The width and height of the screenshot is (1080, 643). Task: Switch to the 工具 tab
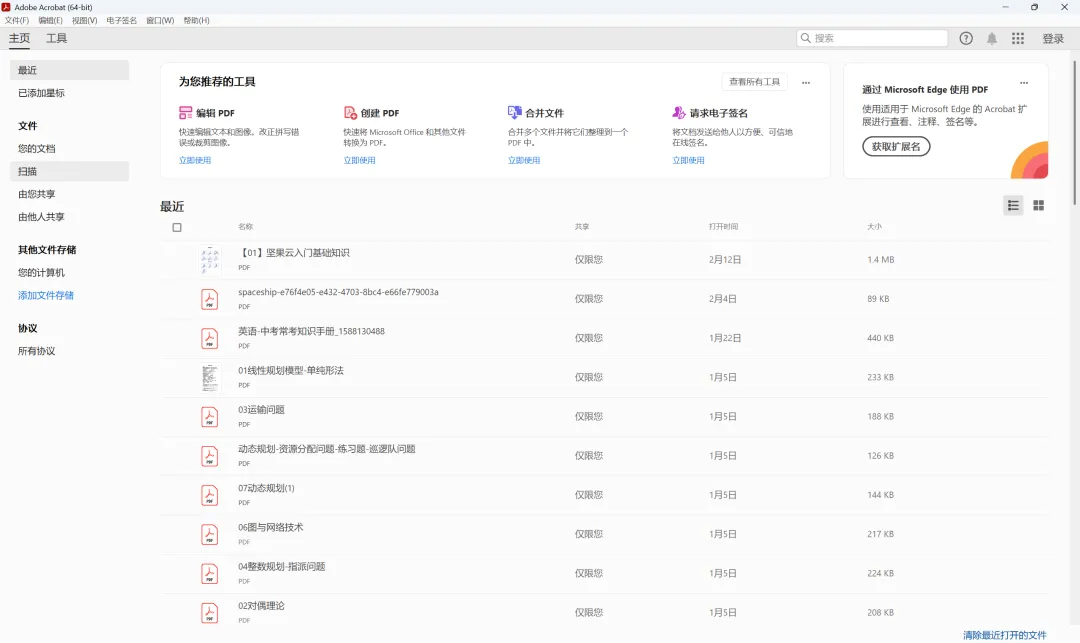[x=56, y=39]
